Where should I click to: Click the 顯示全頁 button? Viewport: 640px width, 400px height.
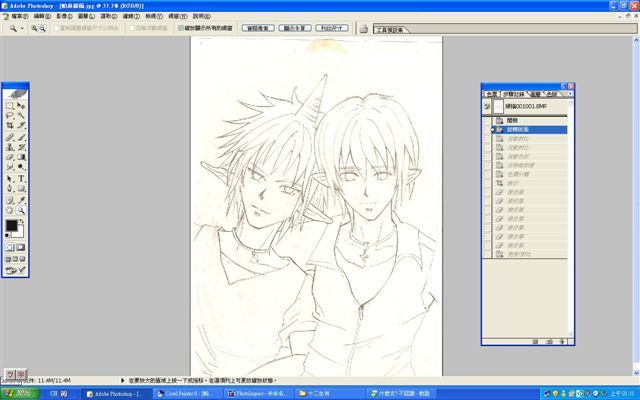pyautogui.click(x=295, y=28)
